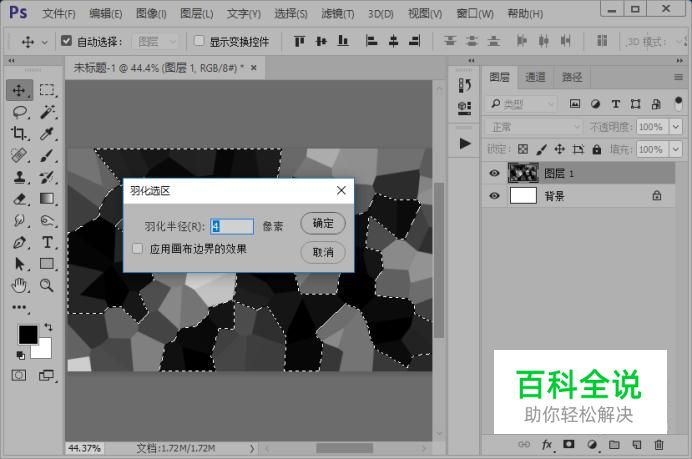Select the Zoom tool

[47, 286]
